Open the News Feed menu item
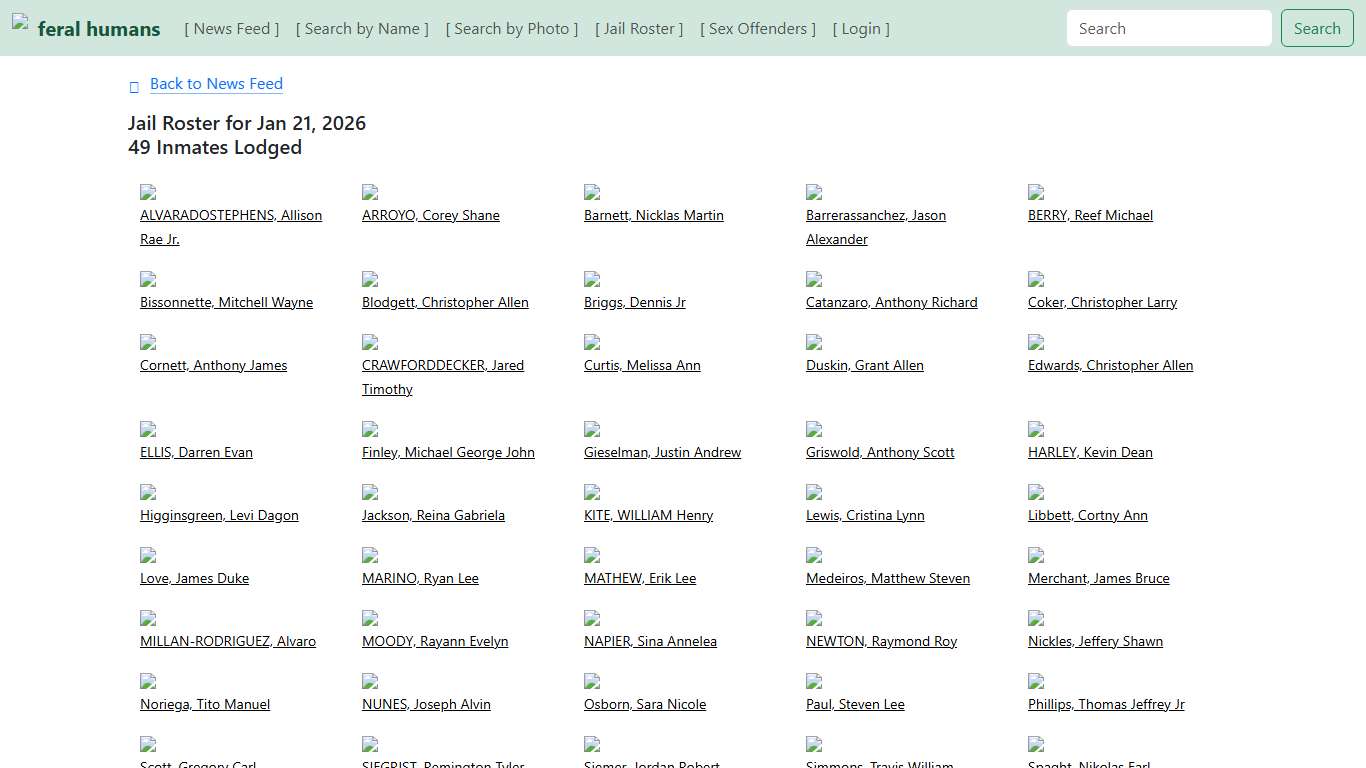The height and width of the screenshot is (768, 1366). coord(231,29)
